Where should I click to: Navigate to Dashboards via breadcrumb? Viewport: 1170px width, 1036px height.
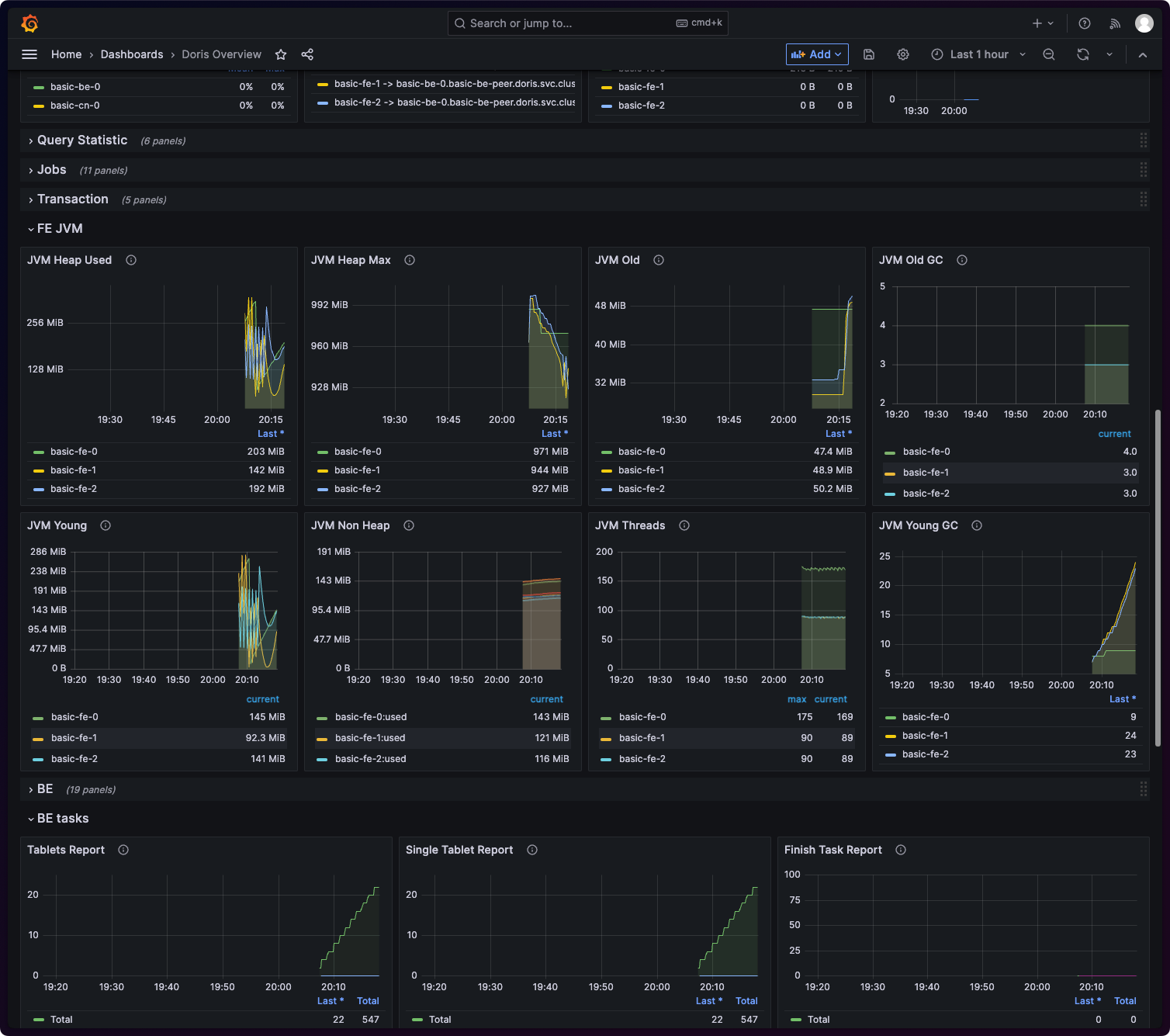tap(131, 54)
